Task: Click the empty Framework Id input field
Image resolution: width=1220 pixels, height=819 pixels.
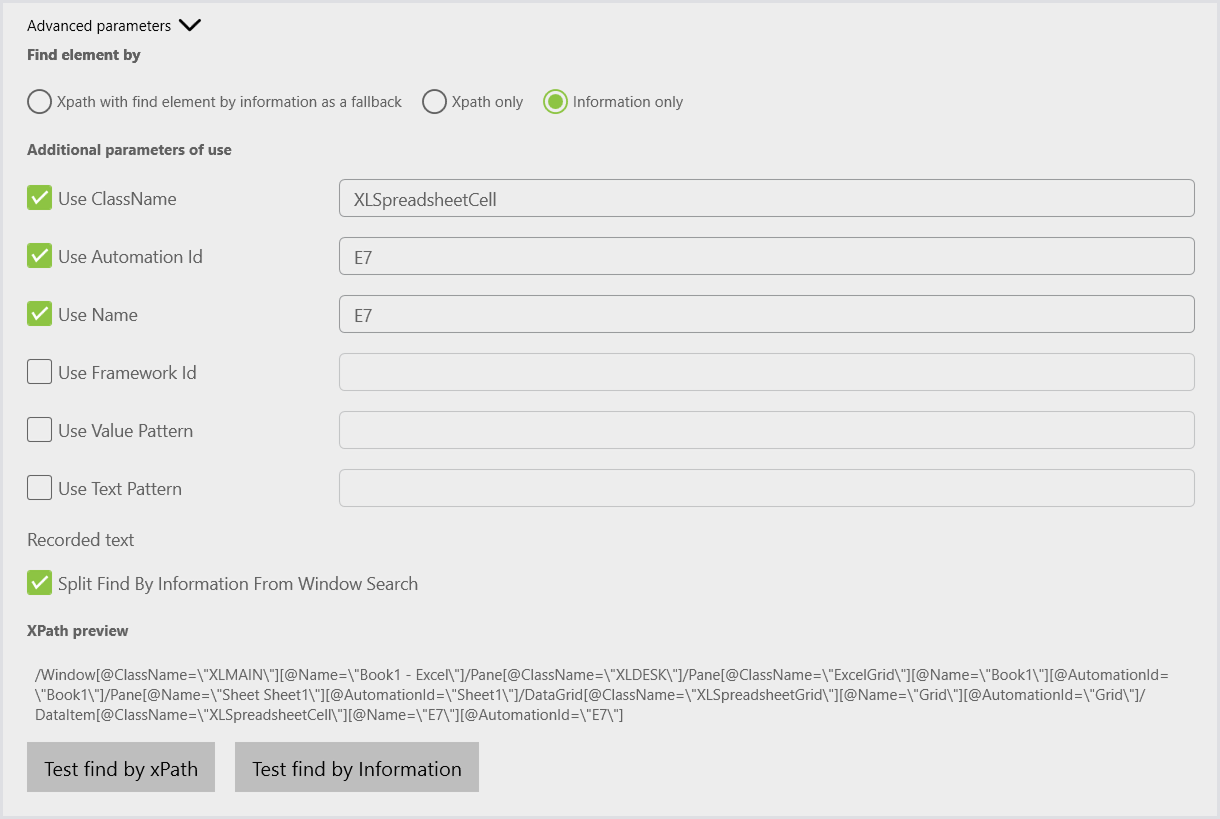Action: coord(767,372)
